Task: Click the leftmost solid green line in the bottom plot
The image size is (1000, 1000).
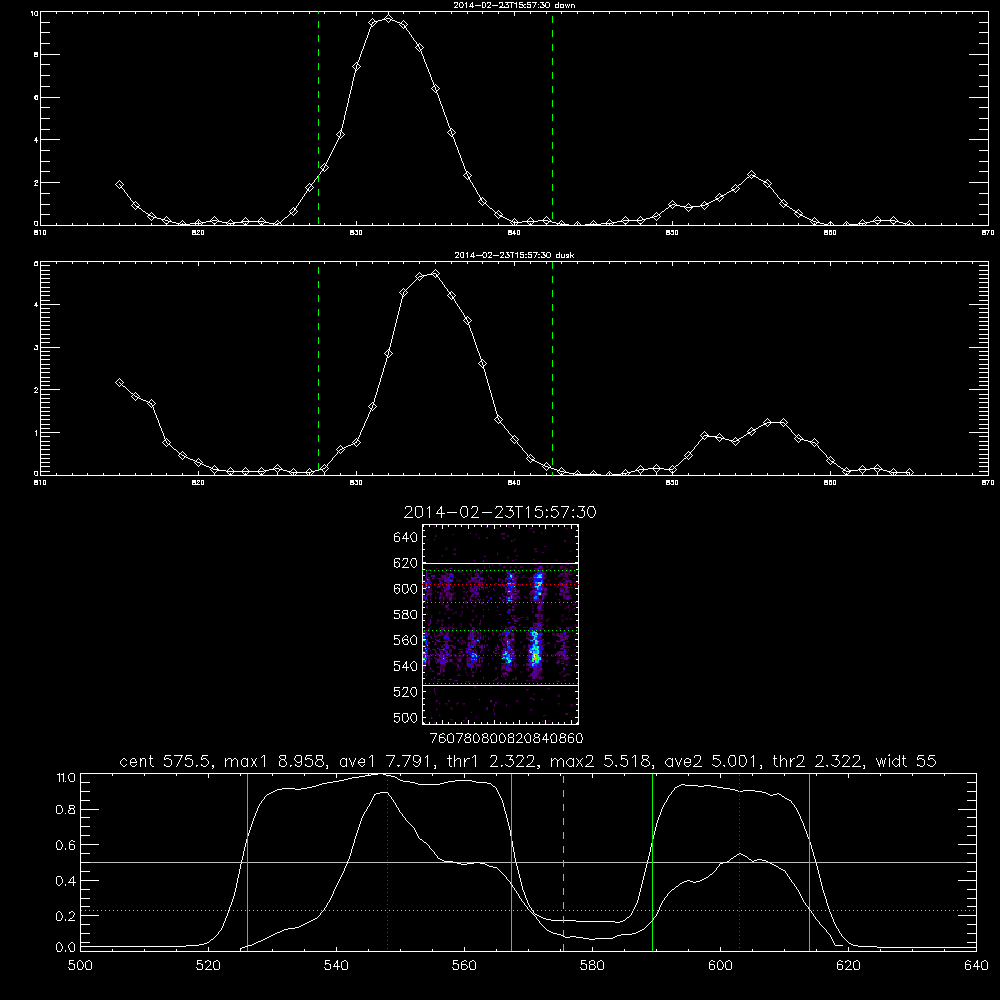Action: pos(247,861)
